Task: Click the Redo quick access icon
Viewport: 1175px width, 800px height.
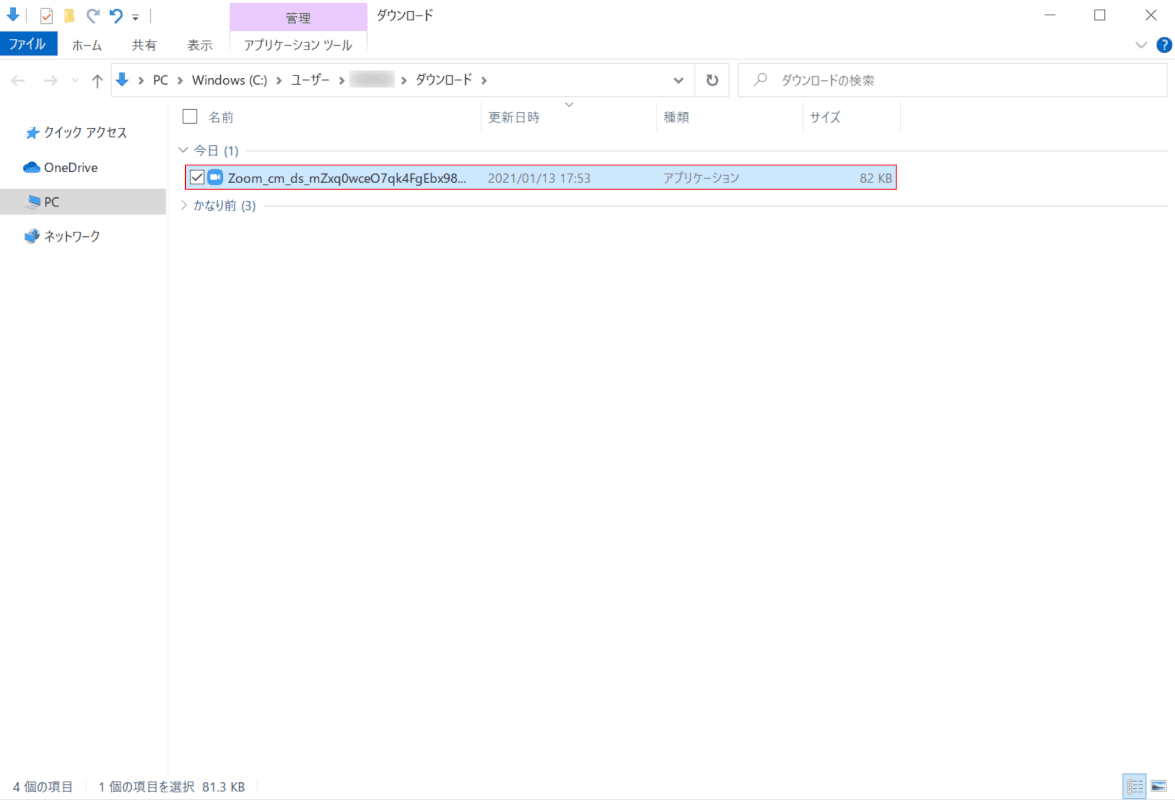Action: tap(93, 15)
